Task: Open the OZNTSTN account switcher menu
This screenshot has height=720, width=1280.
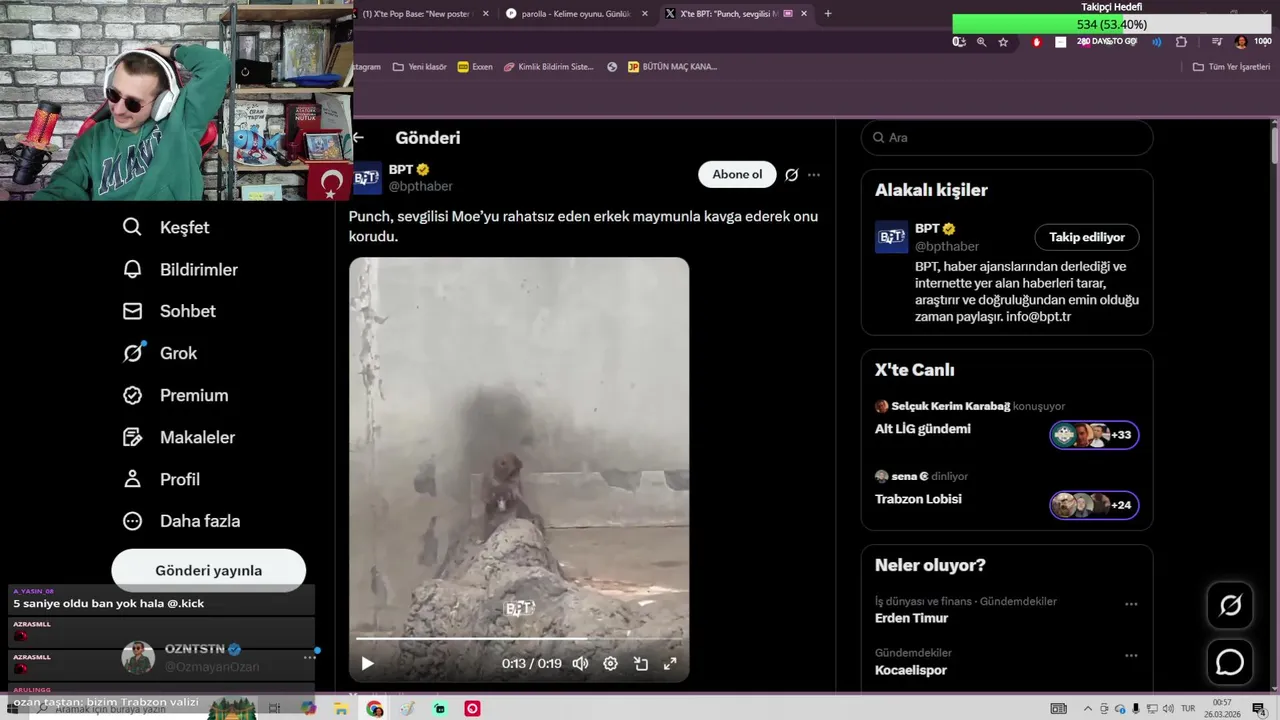Action: (310, 657)
